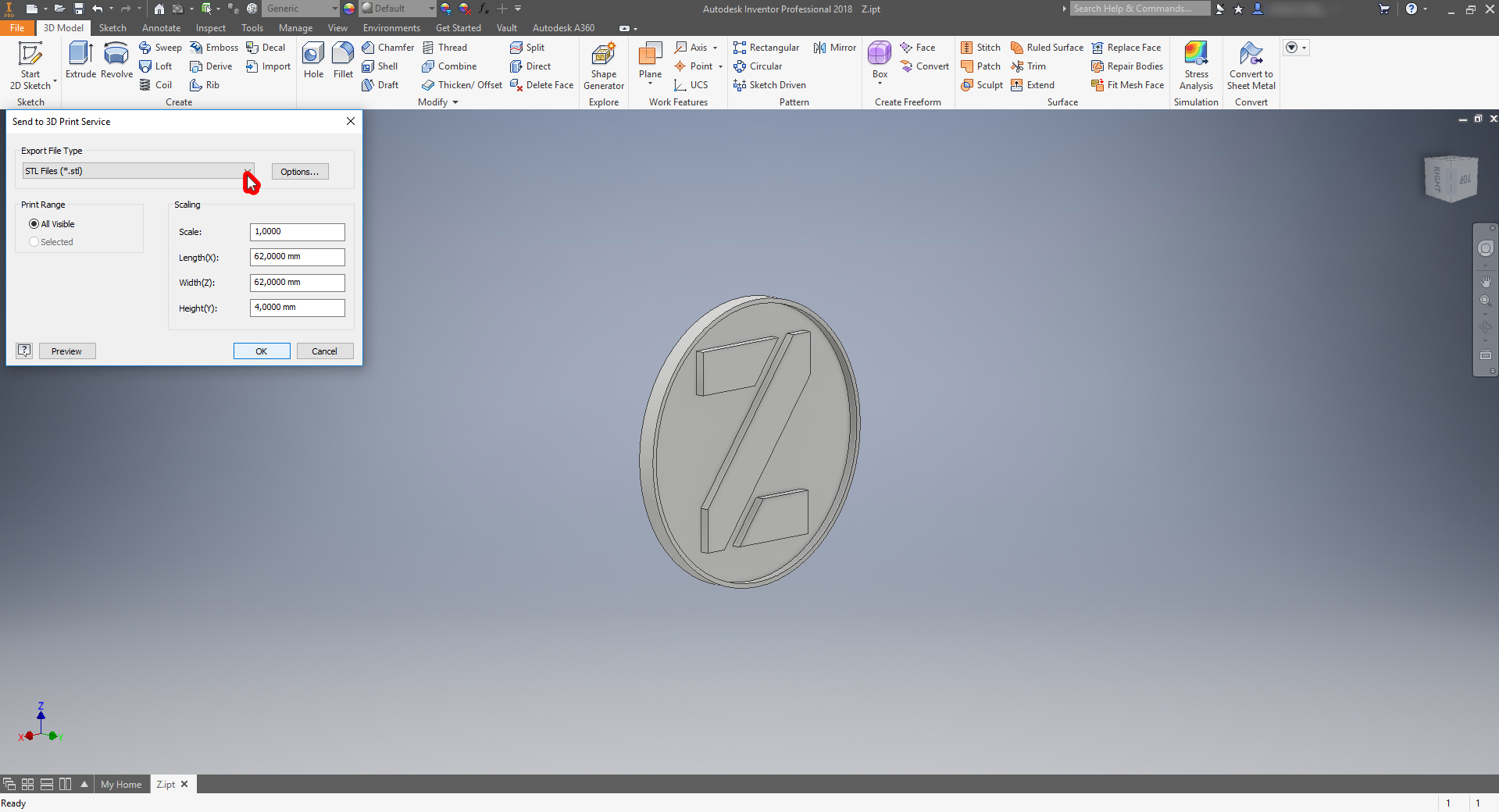This screenshot has height=812, width=1499.
Task: Click the Scale input field
Action: pyautogui.click(x=297, y=232)
